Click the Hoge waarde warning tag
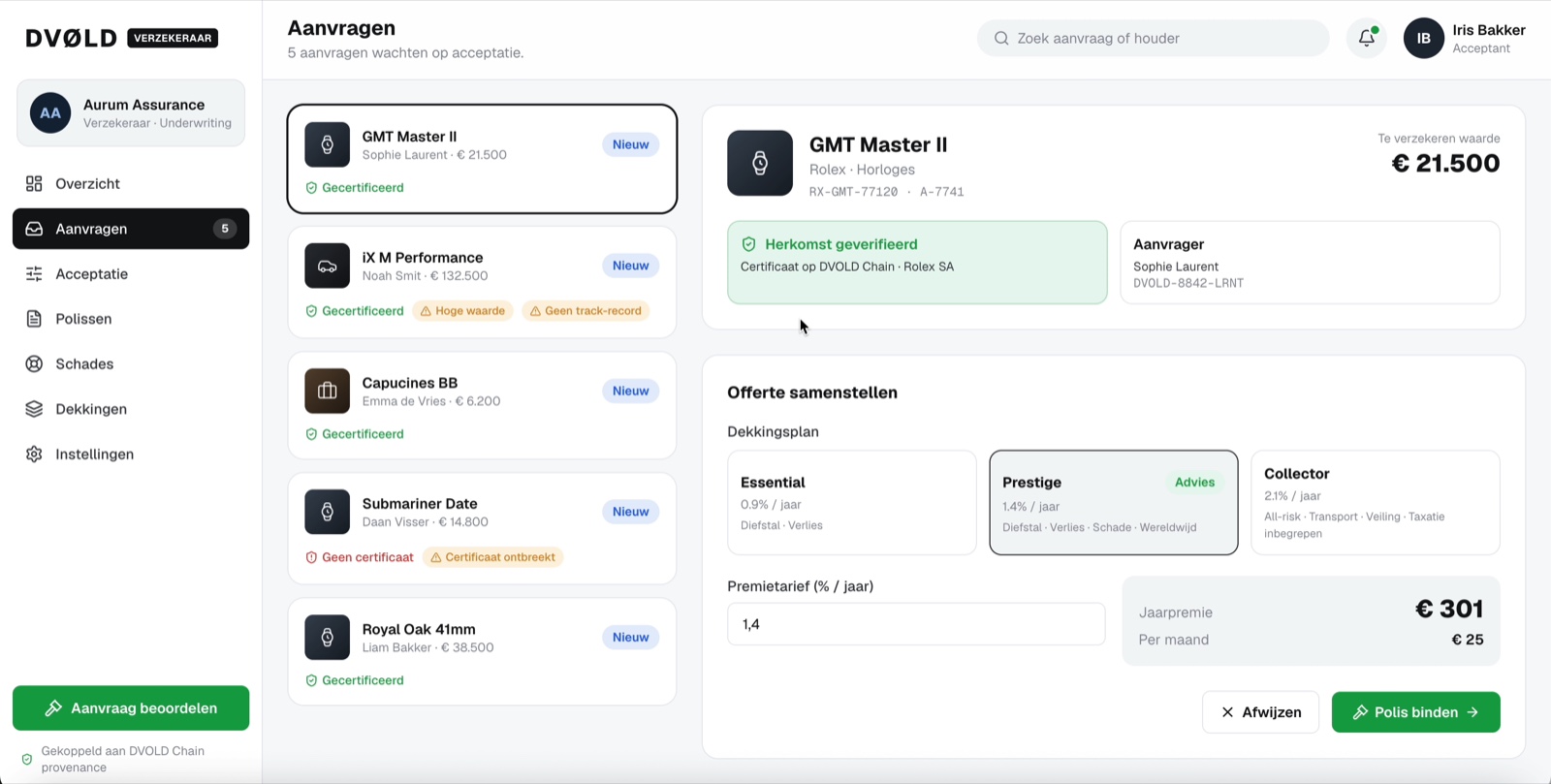The width and height of the screenshot is (1551, 784). (x=462, y=311)
